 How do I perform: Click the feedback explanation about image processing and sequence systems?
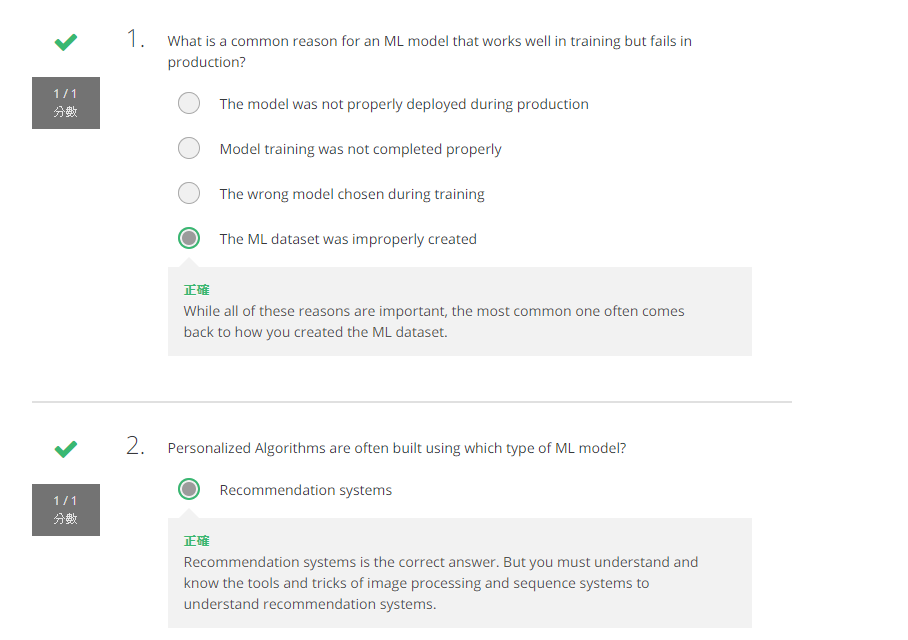pos(440,583)
